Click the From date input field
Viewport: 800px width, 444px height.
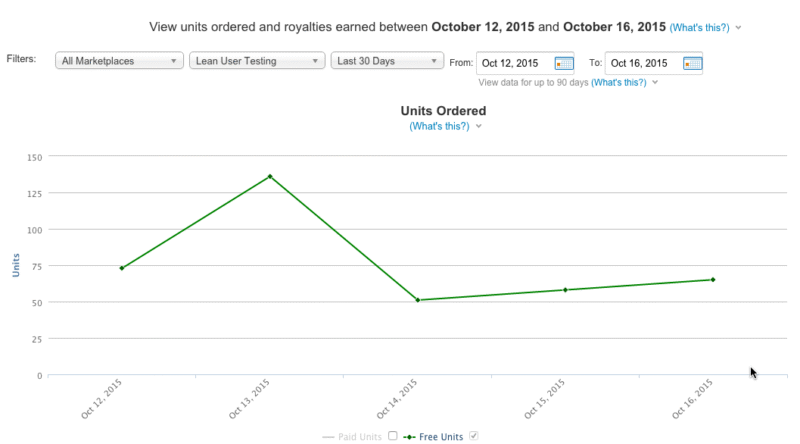point(514,63)
